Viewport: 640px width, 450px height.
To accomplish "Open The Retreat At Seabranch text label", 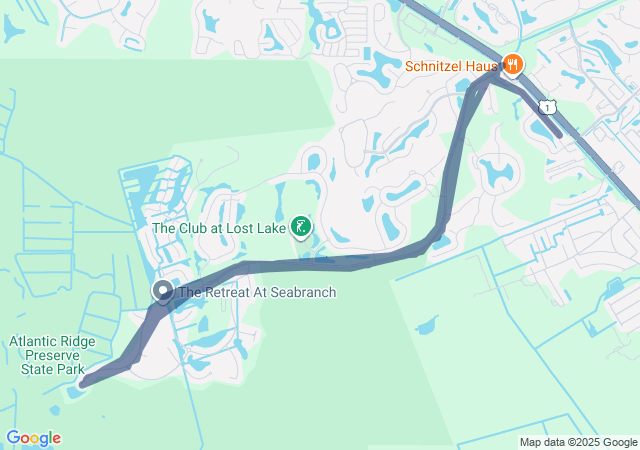I will (258, 292).
